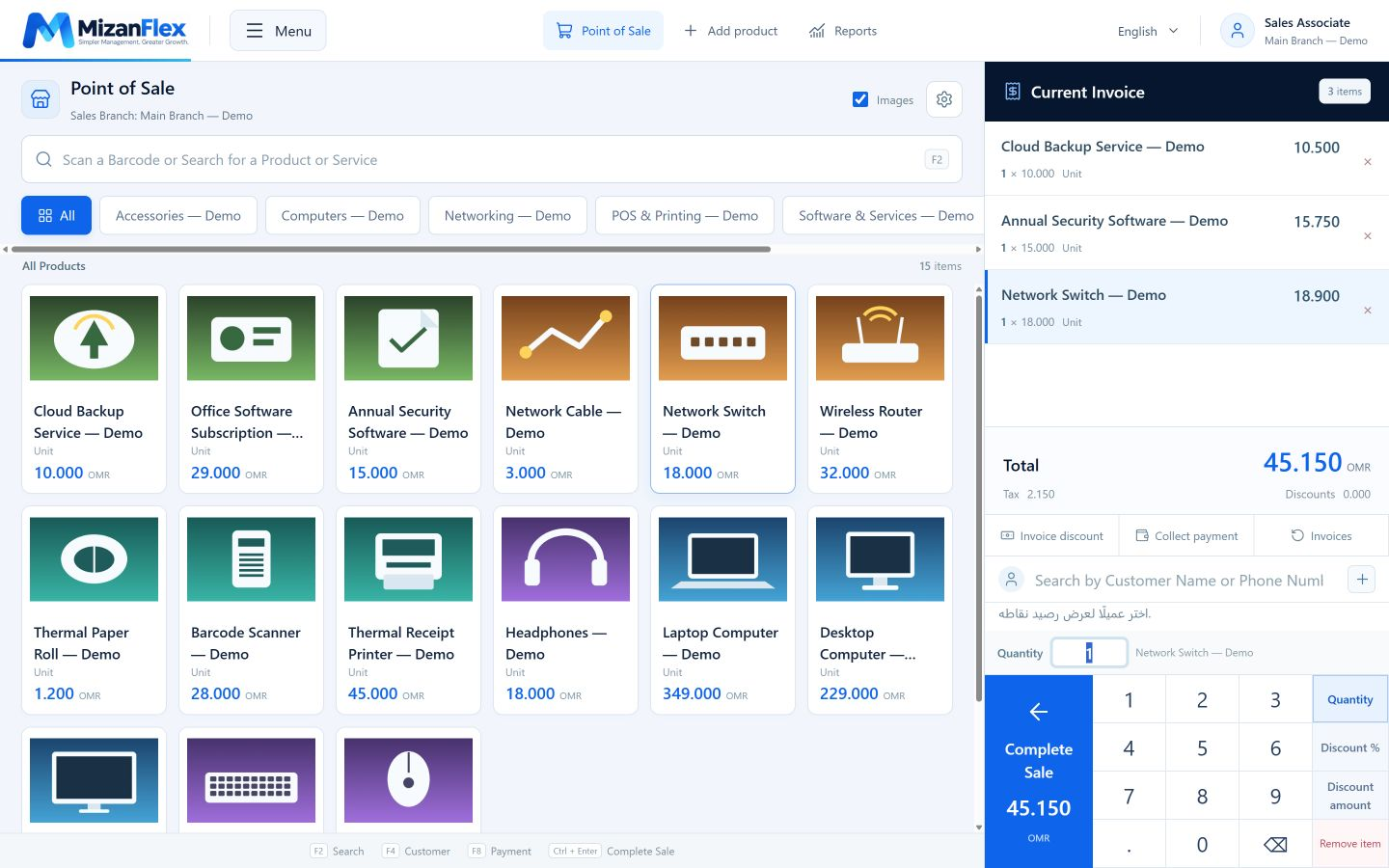This screenshot has width=1389, height=868.
Task: Click the Current Invoice header icon
Action: tap(1012, 92)
